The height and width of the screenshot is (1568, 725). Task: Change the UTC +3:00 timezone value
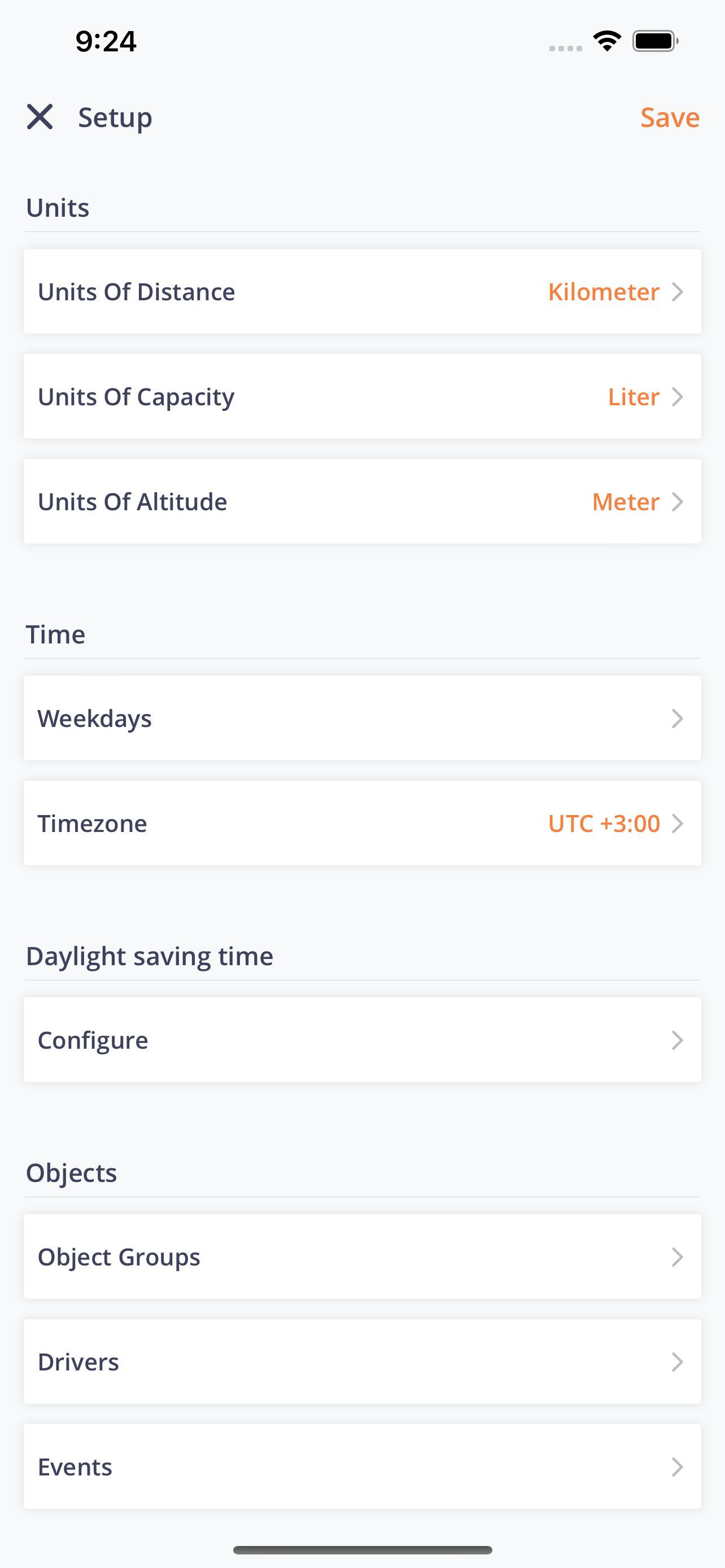point(604,823)
